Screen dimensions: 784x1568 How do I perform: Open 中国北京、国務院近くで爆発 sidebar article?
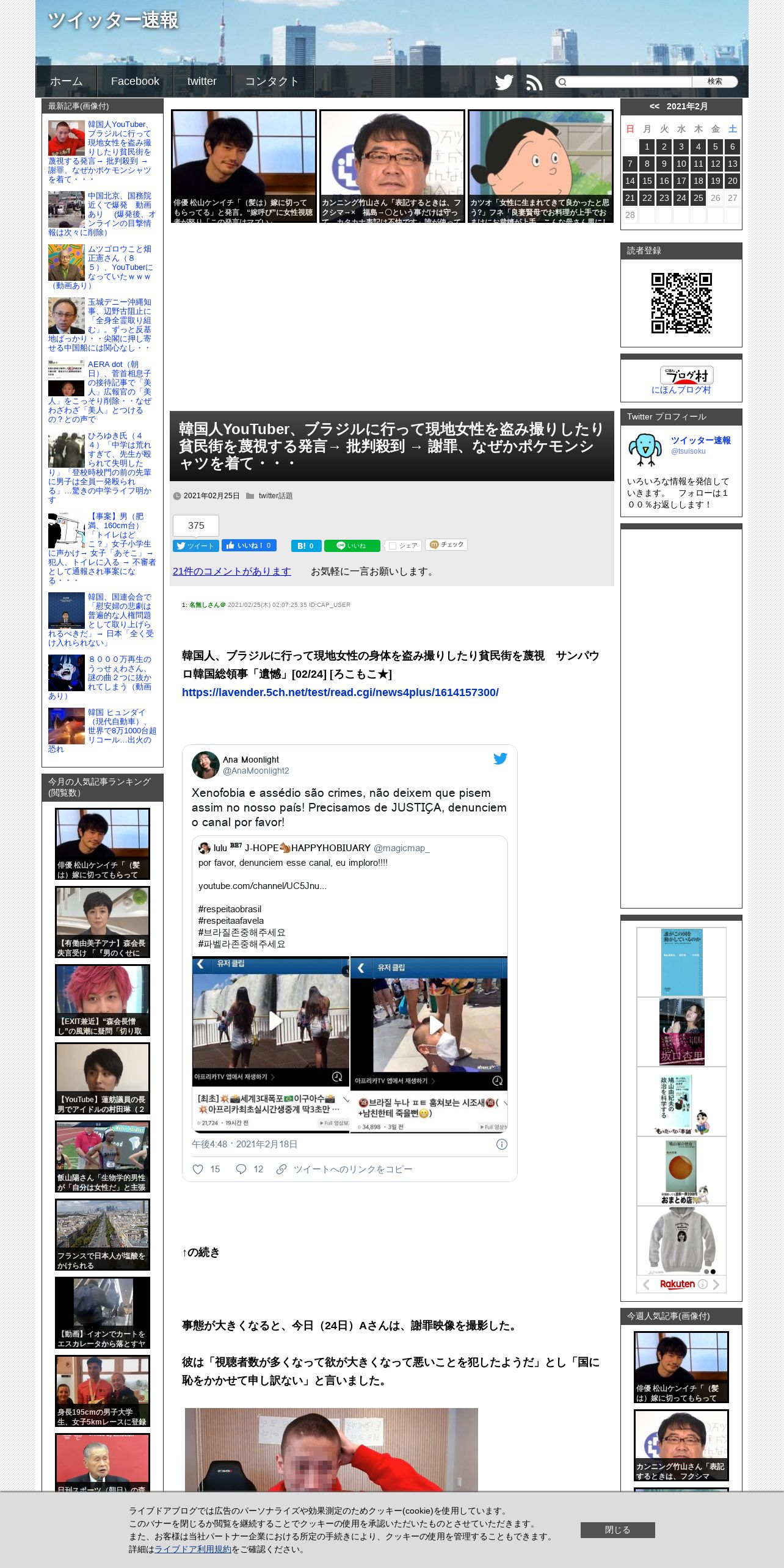tap(102, 214)
